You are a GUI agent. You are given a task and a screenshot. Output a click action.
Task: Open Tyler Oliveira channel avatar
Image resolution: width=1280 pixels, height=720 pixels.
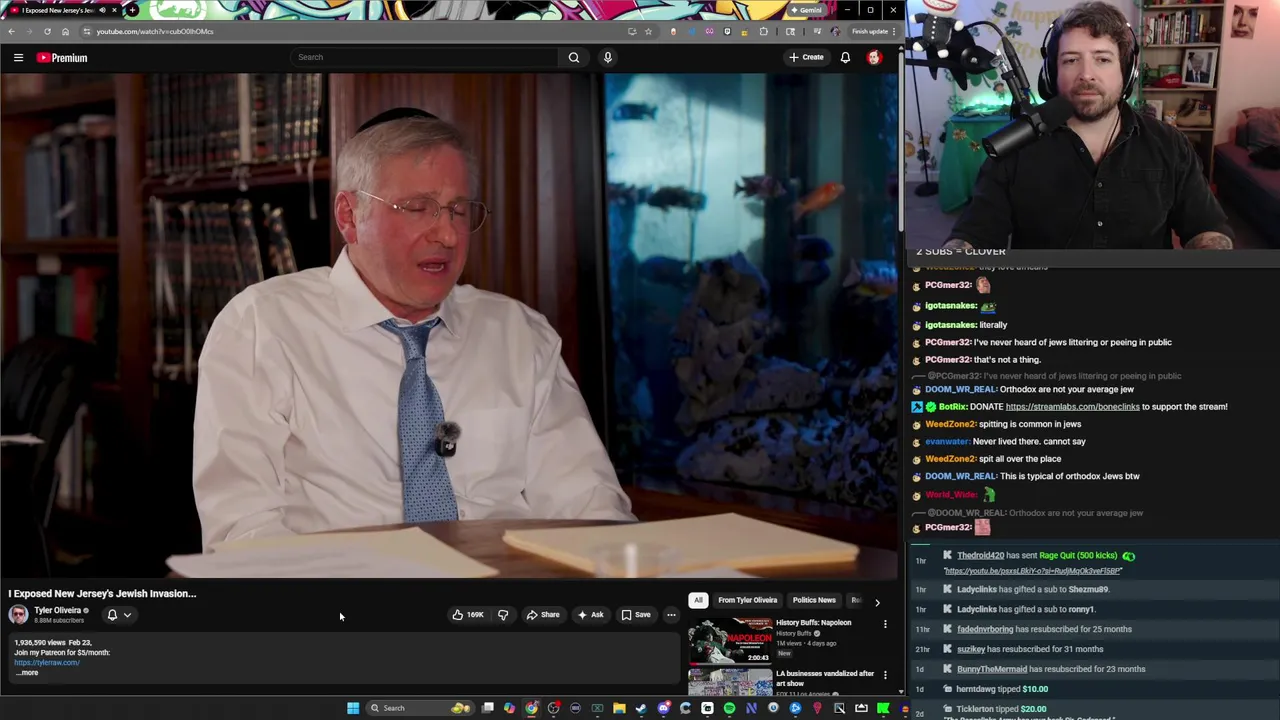pos(18,615)
